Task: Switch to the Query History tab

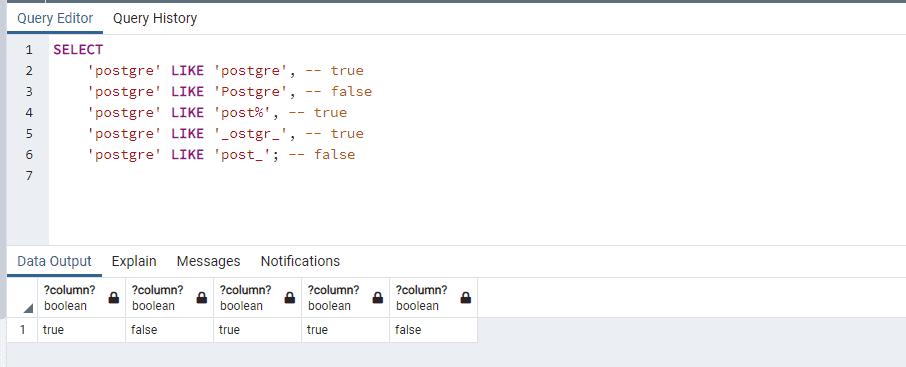Action: [x=155, y=18]
